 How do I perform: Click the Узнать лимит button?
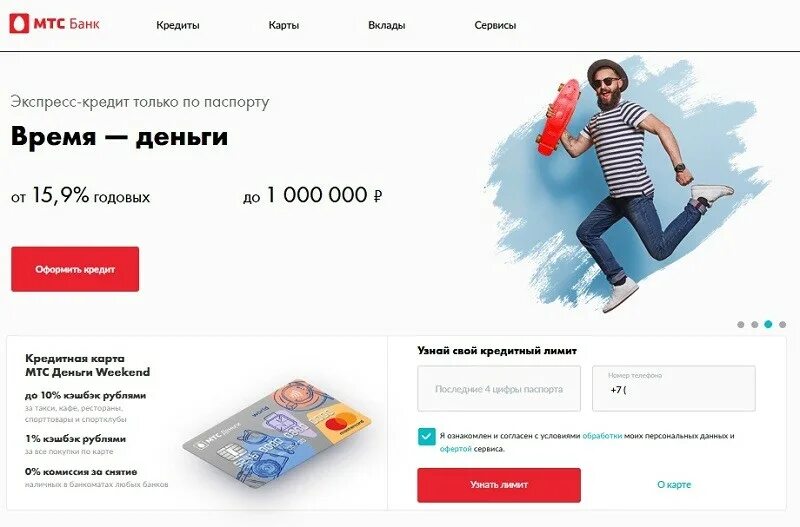499,485
